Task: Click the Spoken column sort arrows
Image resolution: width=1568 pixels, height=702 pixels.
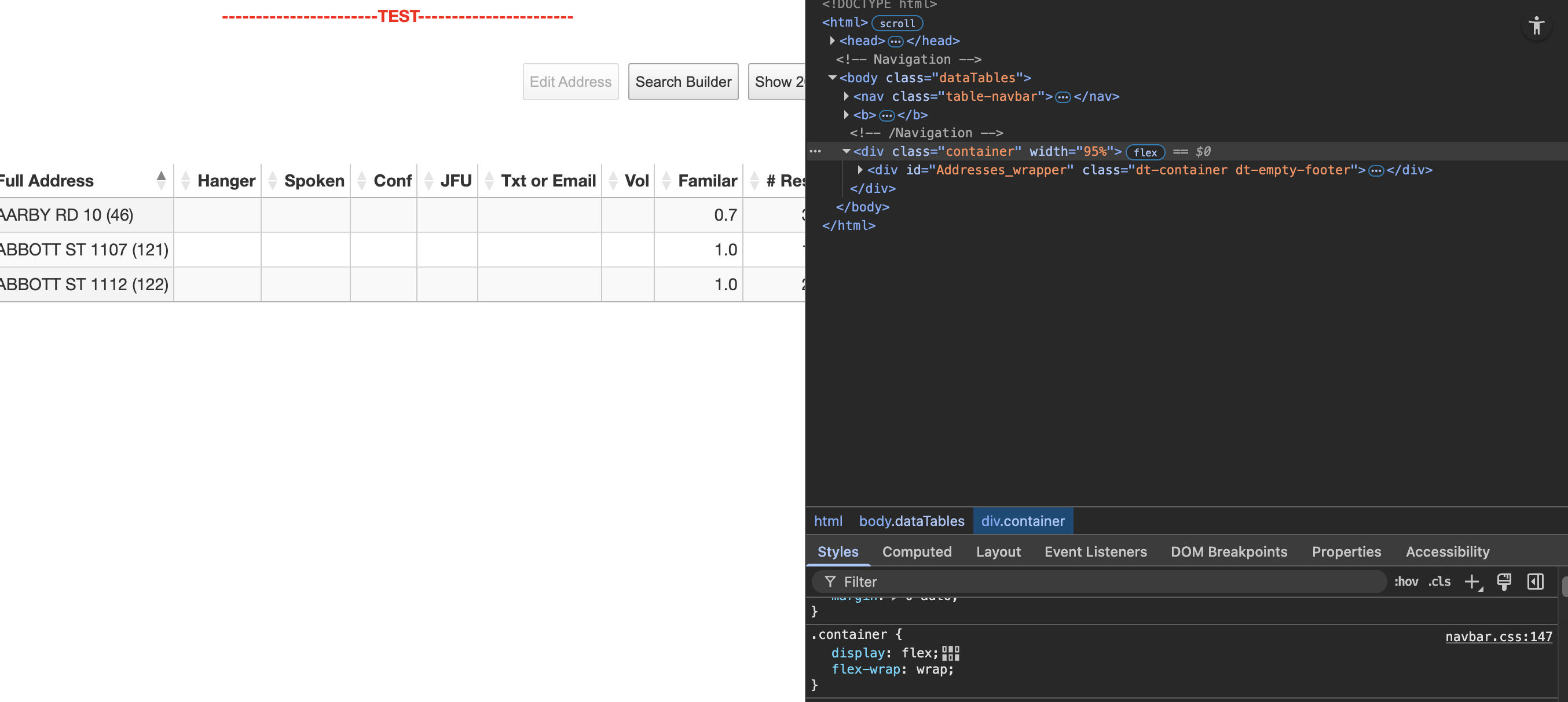Action: click(273, 180)
